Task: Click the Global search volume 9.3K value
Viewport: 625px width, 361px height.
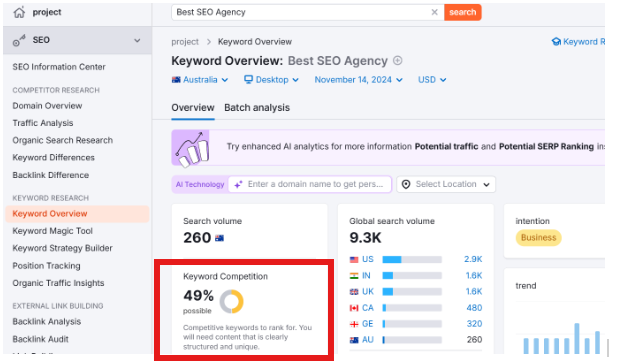Action: click(x=365, y=238)
